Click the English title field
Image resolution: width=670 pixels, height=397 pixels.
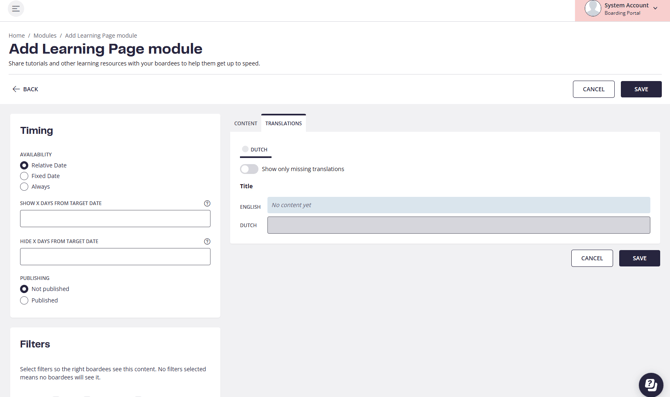(458, 205)
